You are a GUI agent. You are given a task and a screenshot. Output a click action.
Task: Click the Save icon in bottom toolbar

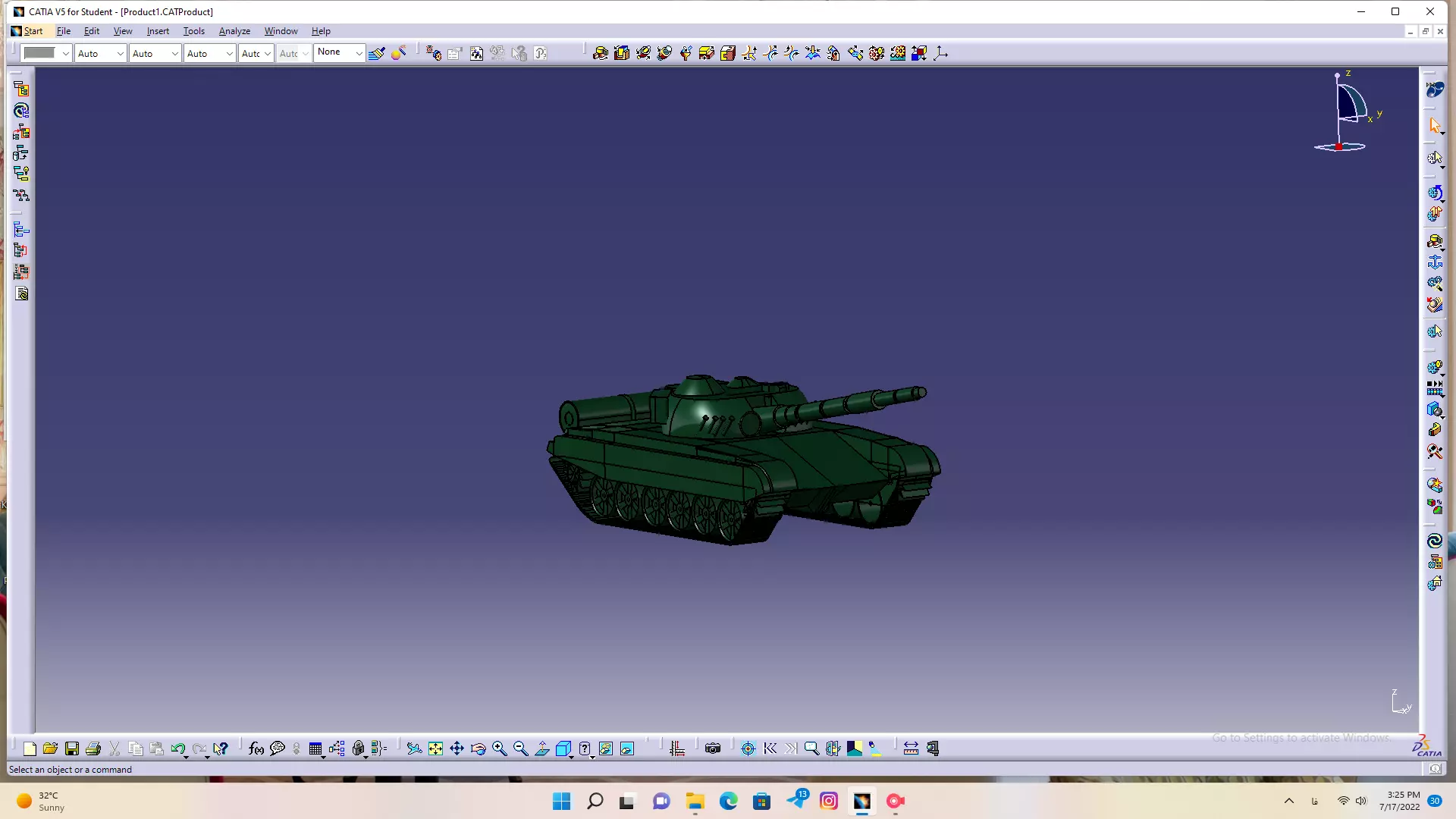72,748
